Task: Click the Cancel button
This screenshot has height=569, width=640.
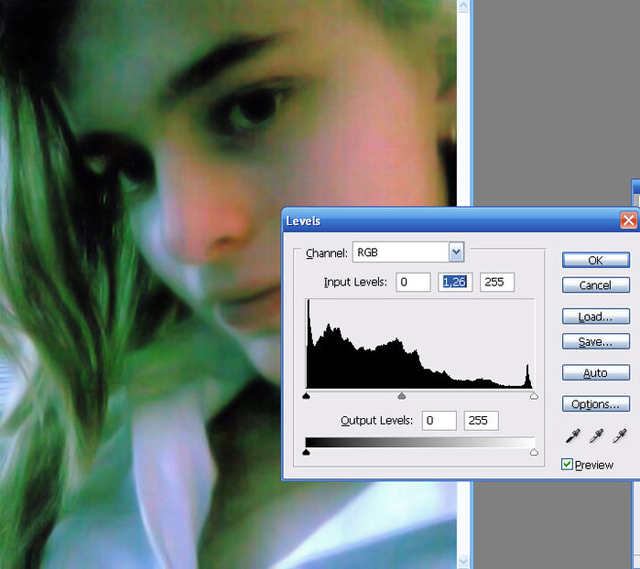Action: pos(596,285)
